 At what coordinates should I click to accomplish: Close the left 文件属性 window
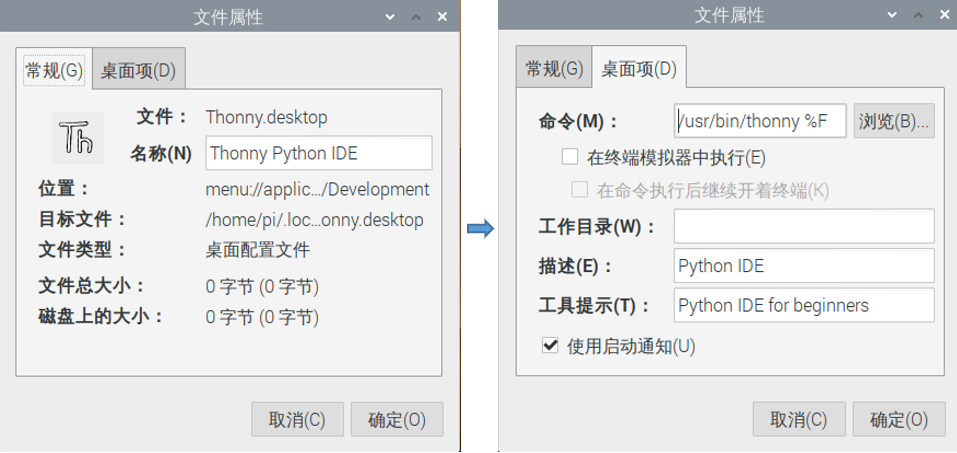[442, 16]
